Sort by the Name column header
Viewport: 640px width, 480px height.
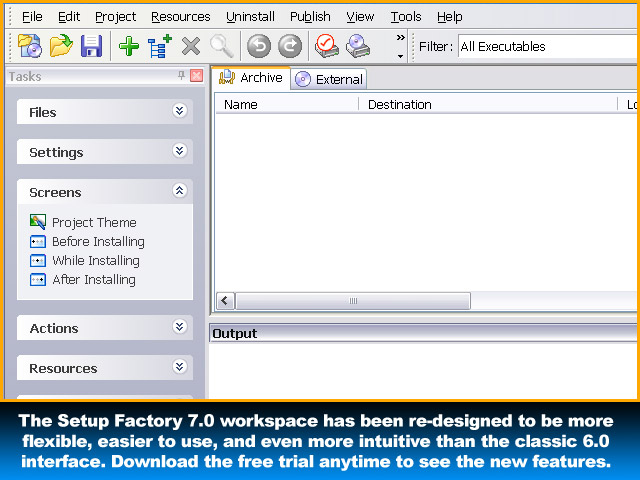click(x=287, y=104)
